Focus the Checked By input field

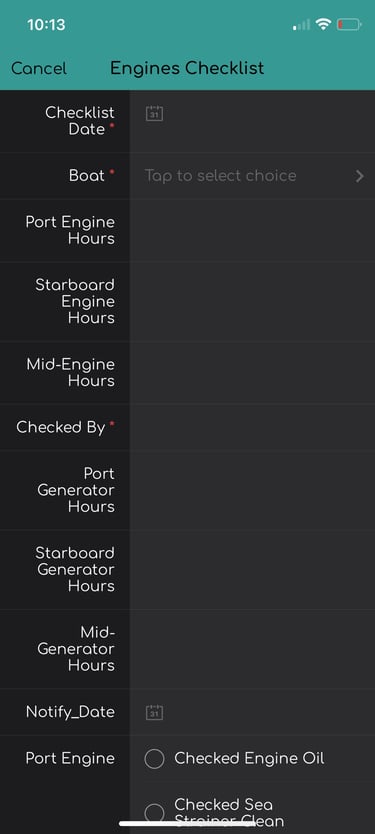point(253,427)
